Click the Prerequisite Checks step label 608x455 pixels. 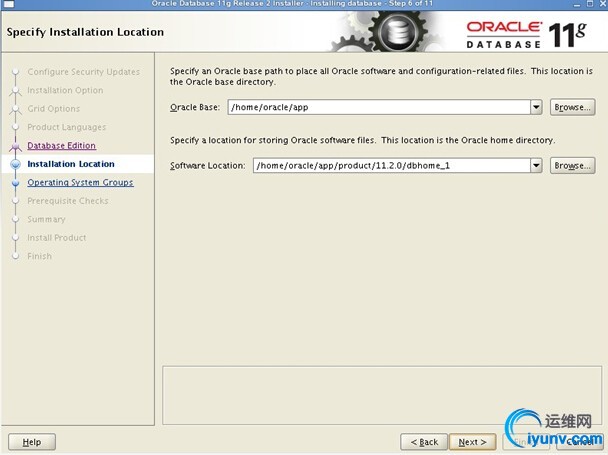tap(68, 201)
